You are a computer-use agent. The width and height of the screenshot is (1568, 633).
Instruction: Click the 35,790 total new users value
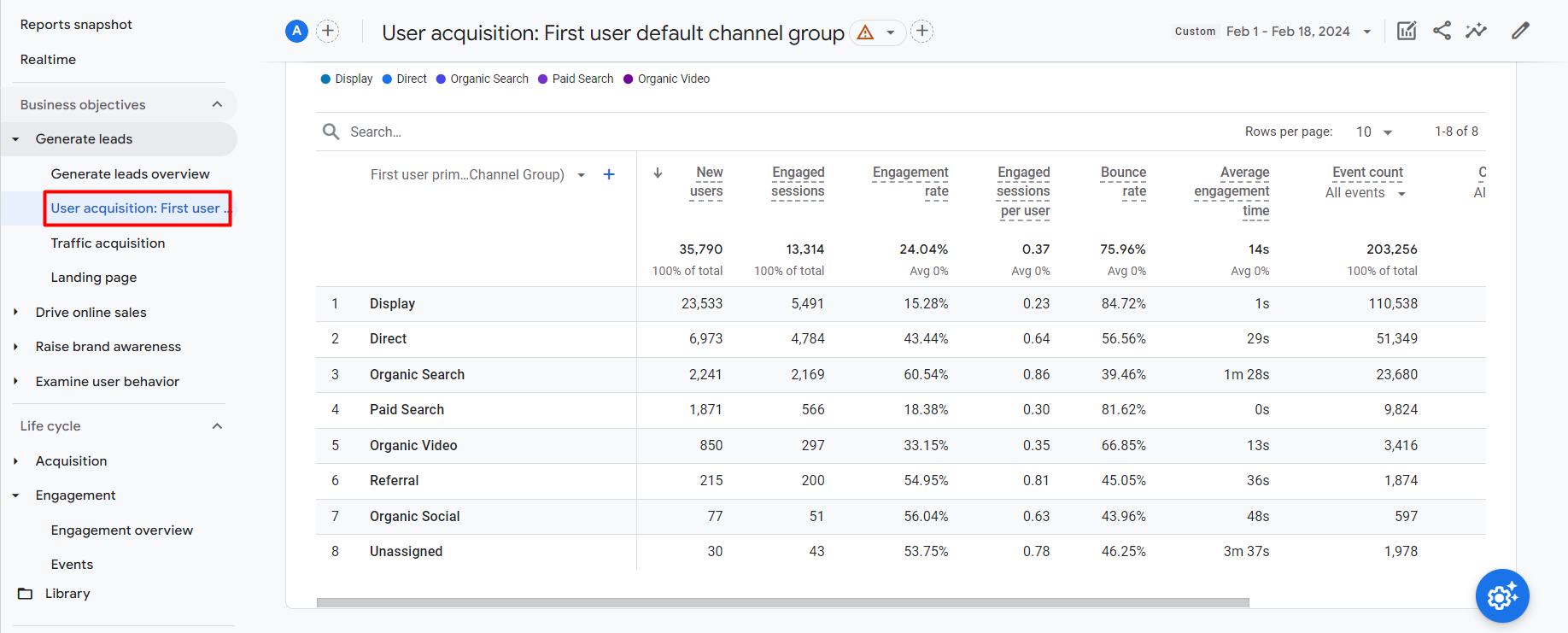[700, 249]
